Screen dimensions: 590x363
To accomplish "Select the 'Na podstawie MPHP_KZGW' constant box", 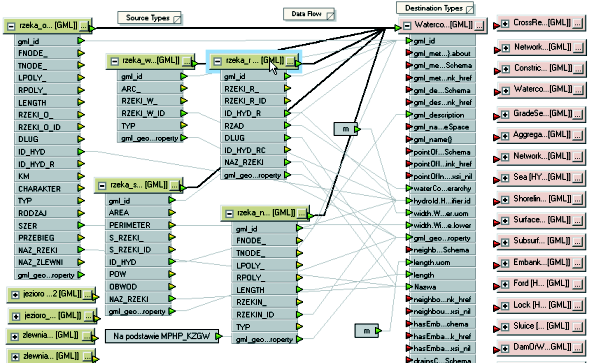I will point(161,336).
